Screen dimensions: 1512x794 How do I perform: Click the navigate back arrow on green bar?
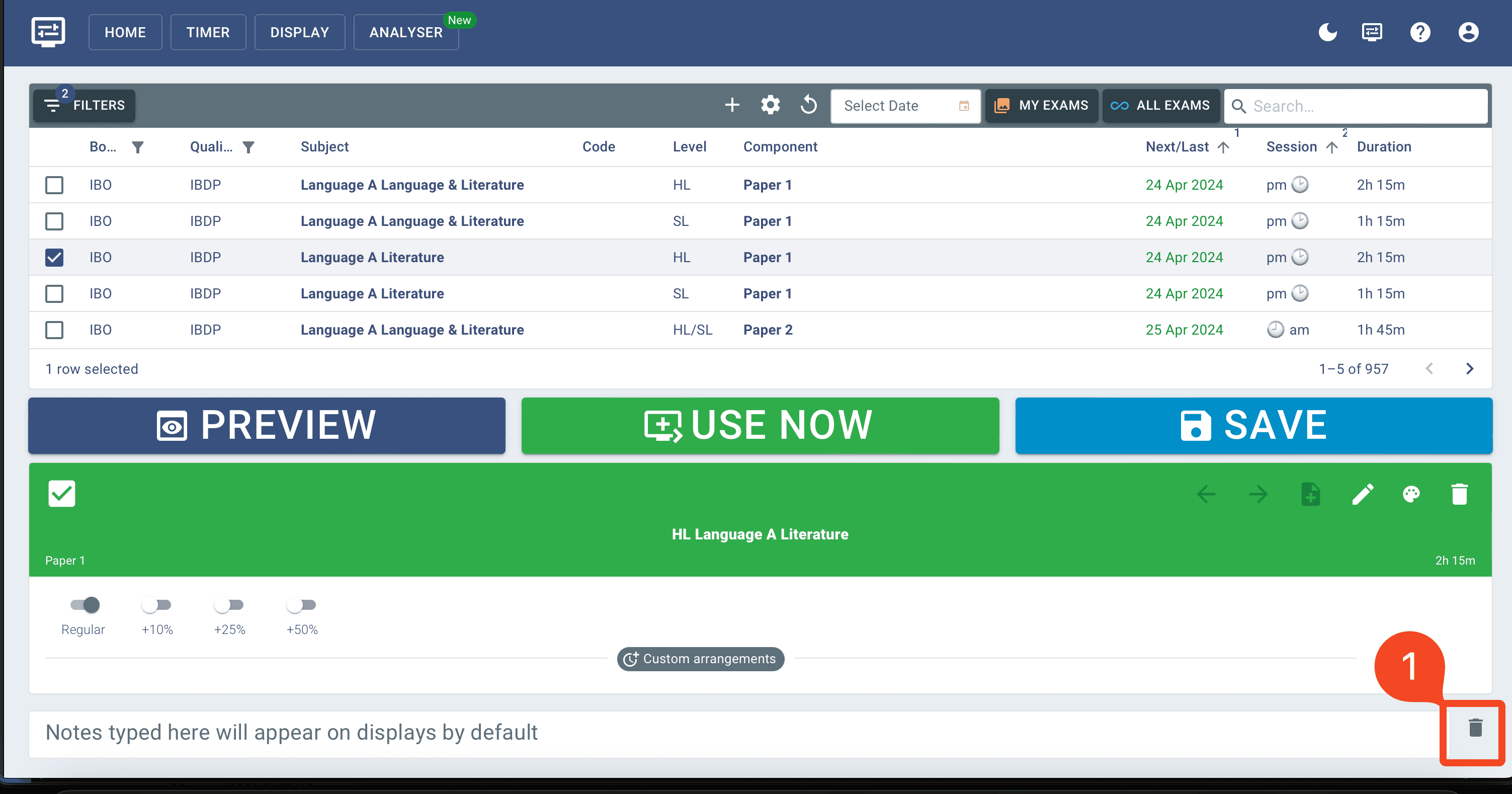pos(1207,494)
